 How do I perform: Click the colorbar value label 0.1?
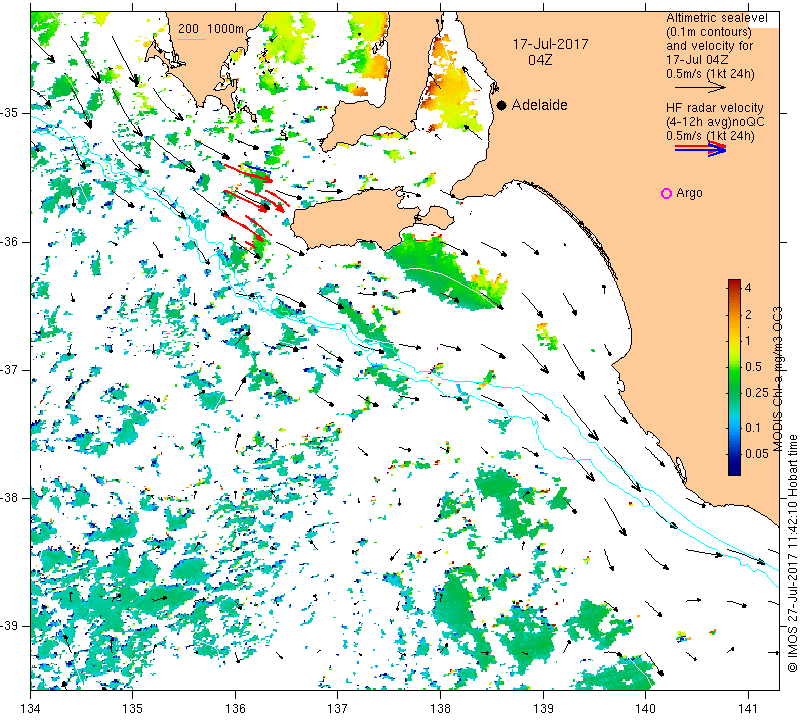753,428
